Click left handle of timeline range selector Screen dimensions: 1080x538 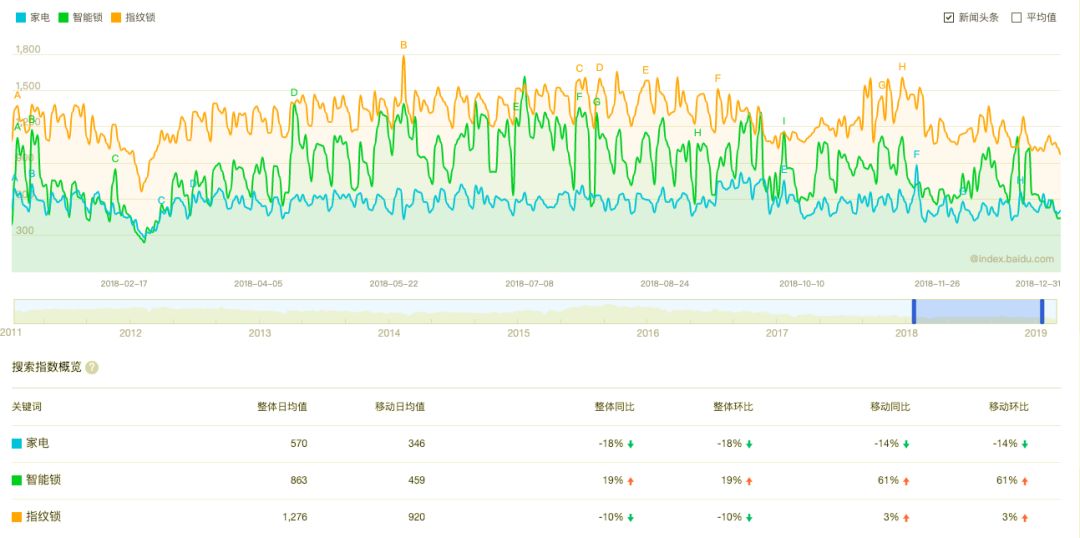click(x=913, y=311)
